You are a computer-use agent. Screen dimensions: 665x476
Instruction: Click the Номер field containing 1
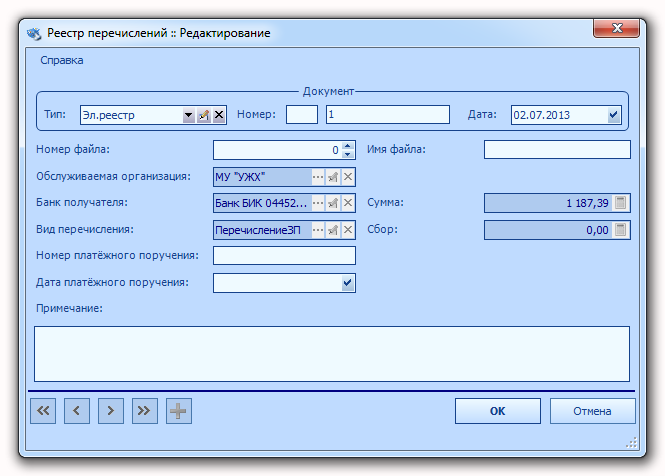tap(388, 115)
